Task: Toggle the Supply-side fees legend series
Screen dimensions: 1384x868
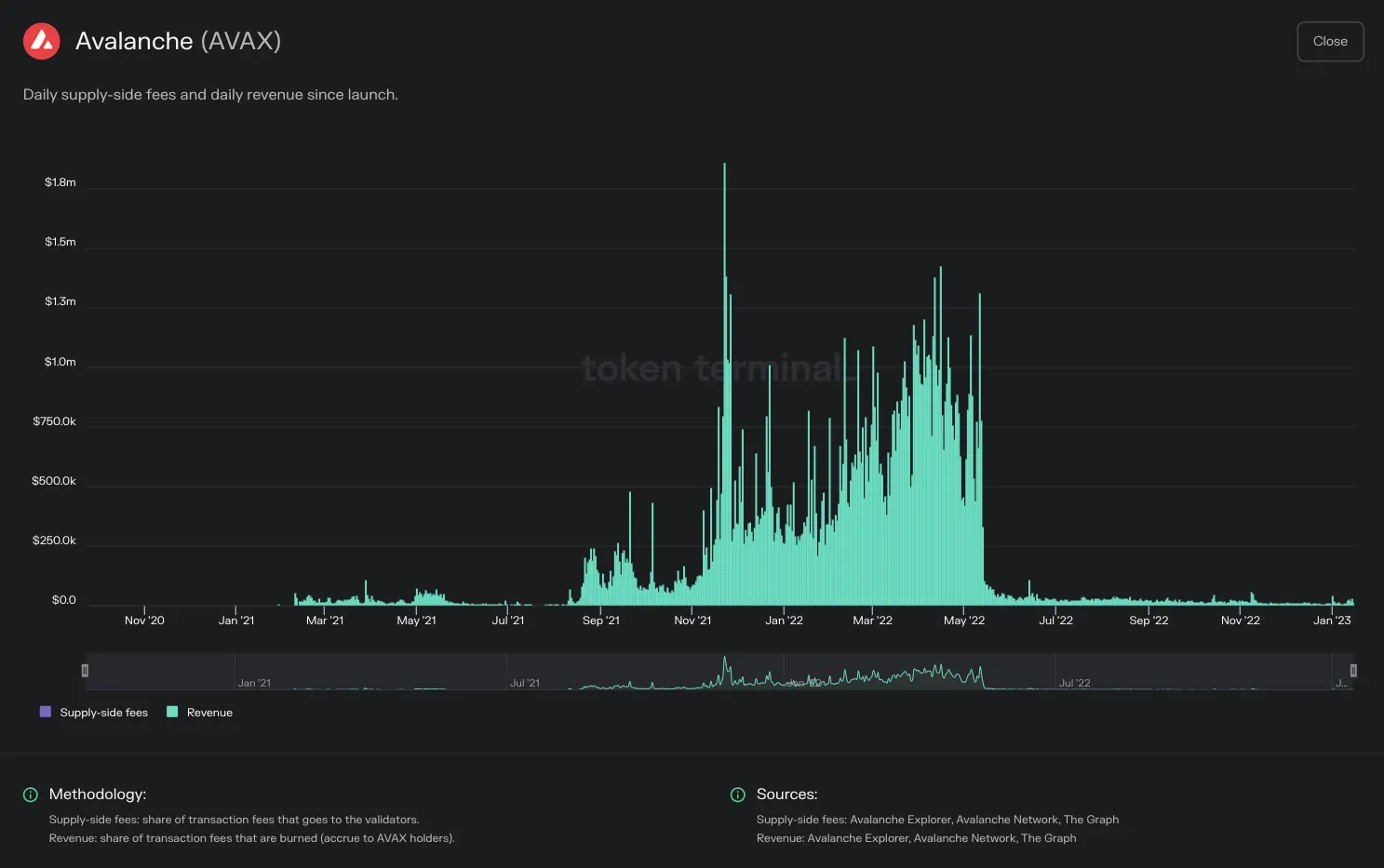Action: pos(94,713)
